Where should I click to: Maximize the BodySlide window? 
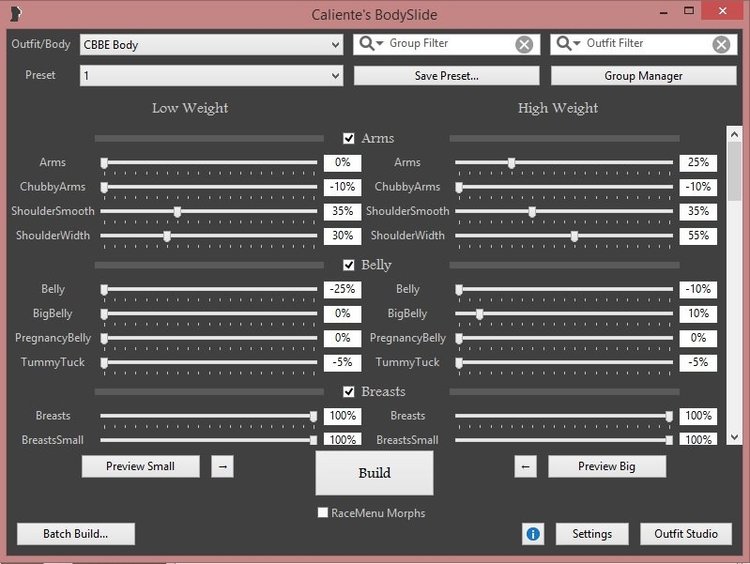pyautogui.click(x=689, y=11)
